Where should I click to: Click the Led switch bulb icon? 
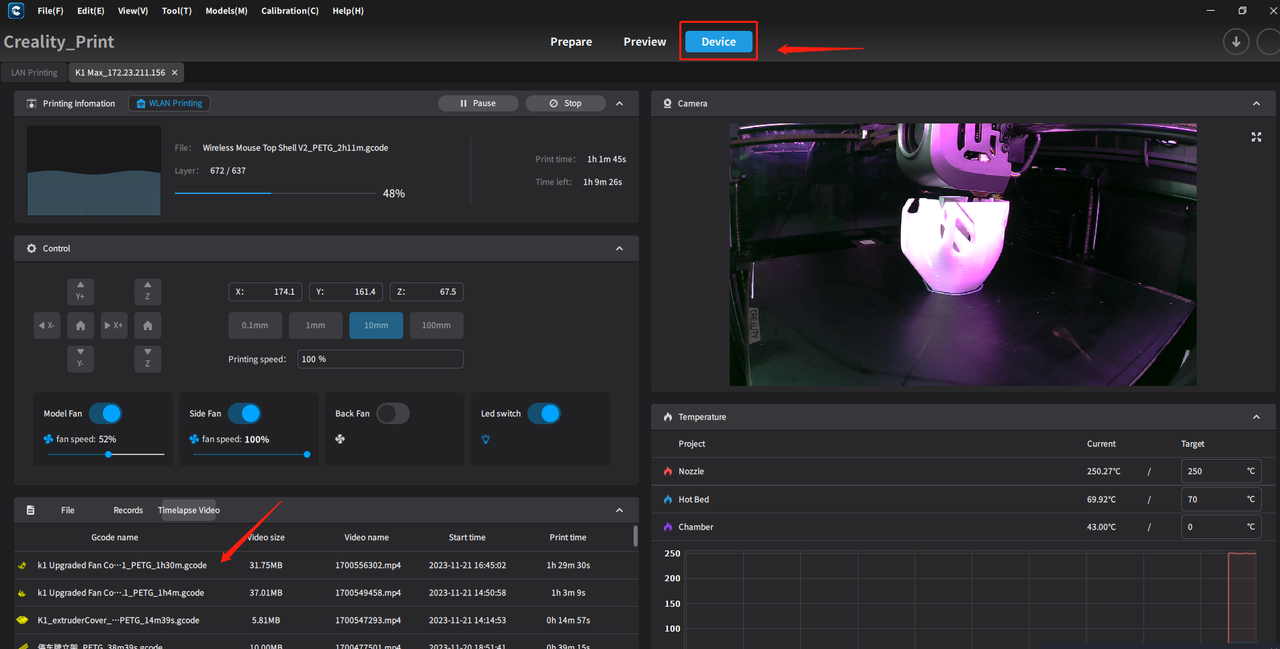[486, 439]
